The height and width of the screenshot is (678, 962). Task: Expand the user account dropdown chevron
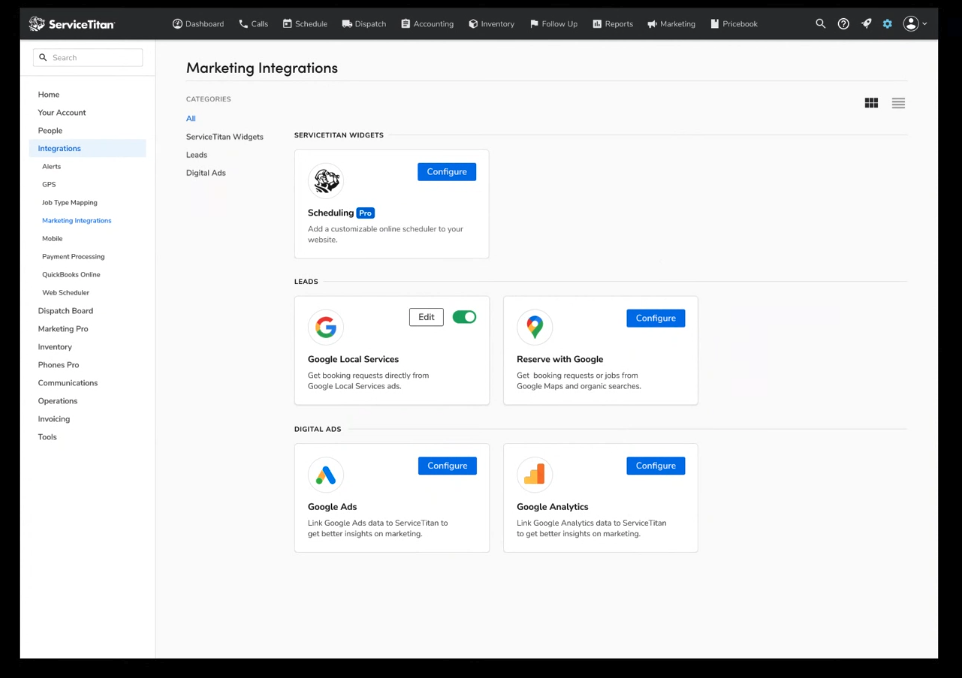(926, 23)
